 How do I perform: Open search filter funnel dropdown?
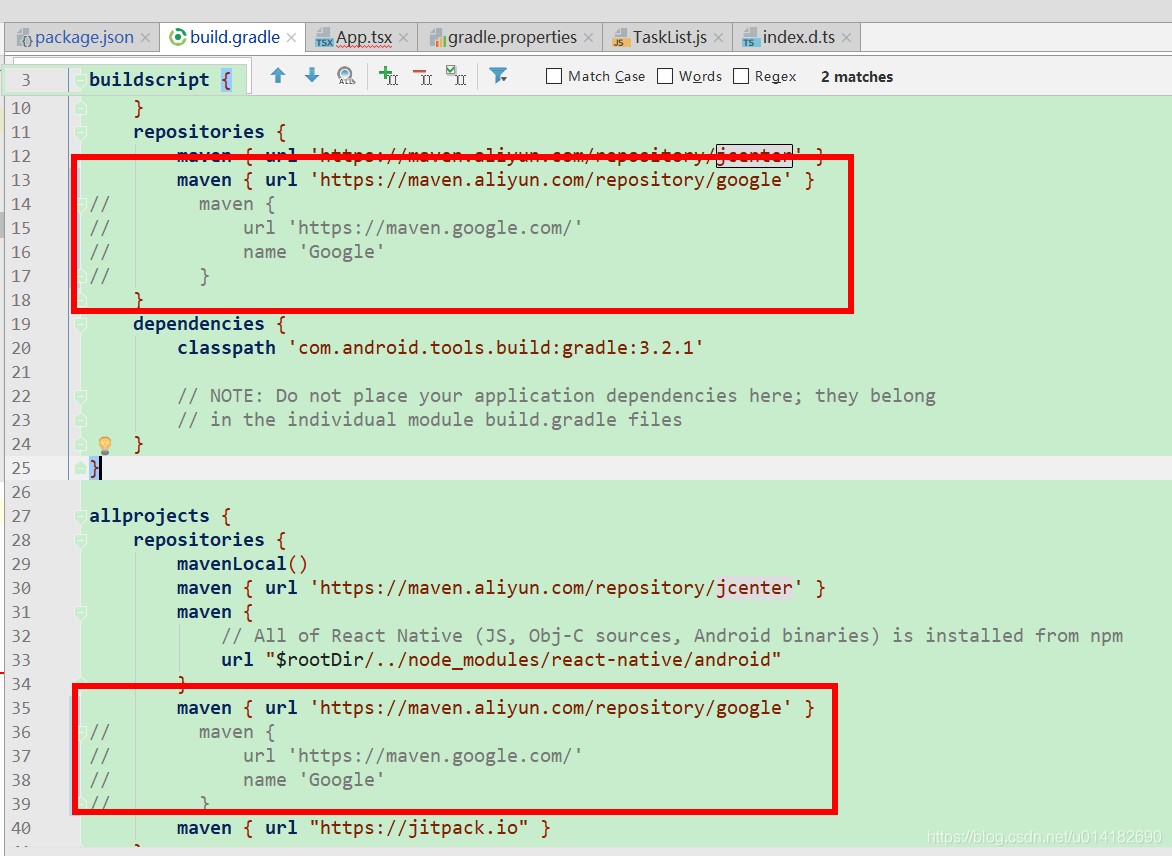(x=499, y=76)
